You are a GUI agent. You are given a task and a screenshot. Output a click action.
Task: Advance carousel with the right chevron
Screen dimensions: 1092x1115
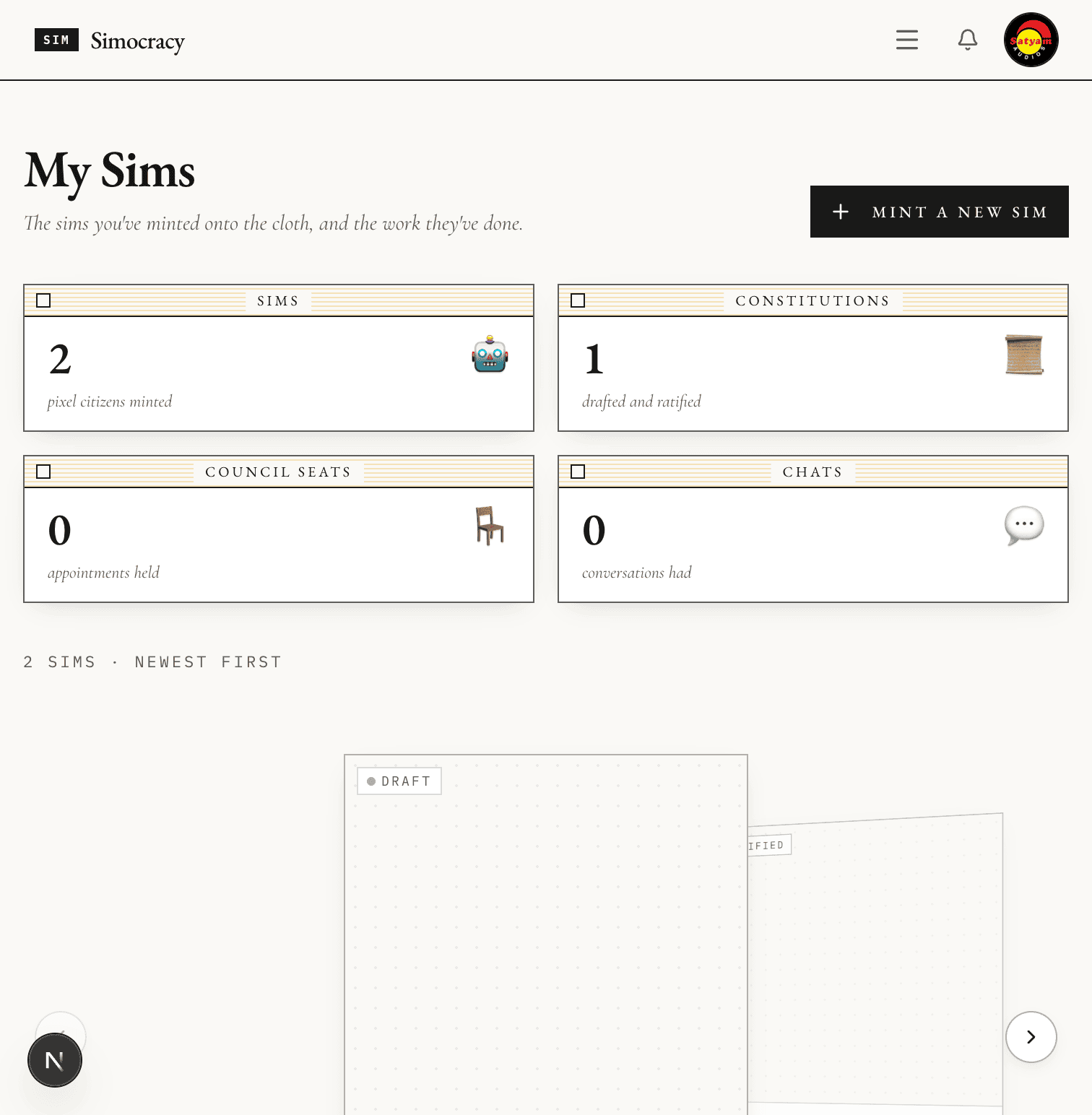pos(1031,1037)
